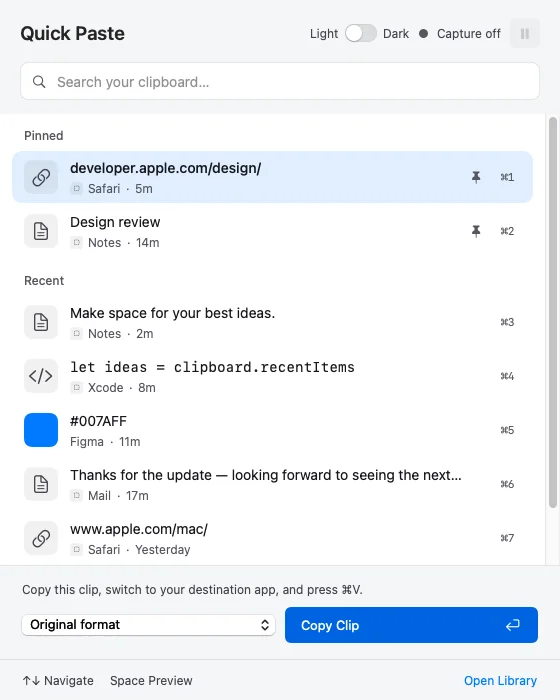Select Thanks for the update clip text
Image resolution: width=560 pixels, height=700 pixels.
pos(266,475)
